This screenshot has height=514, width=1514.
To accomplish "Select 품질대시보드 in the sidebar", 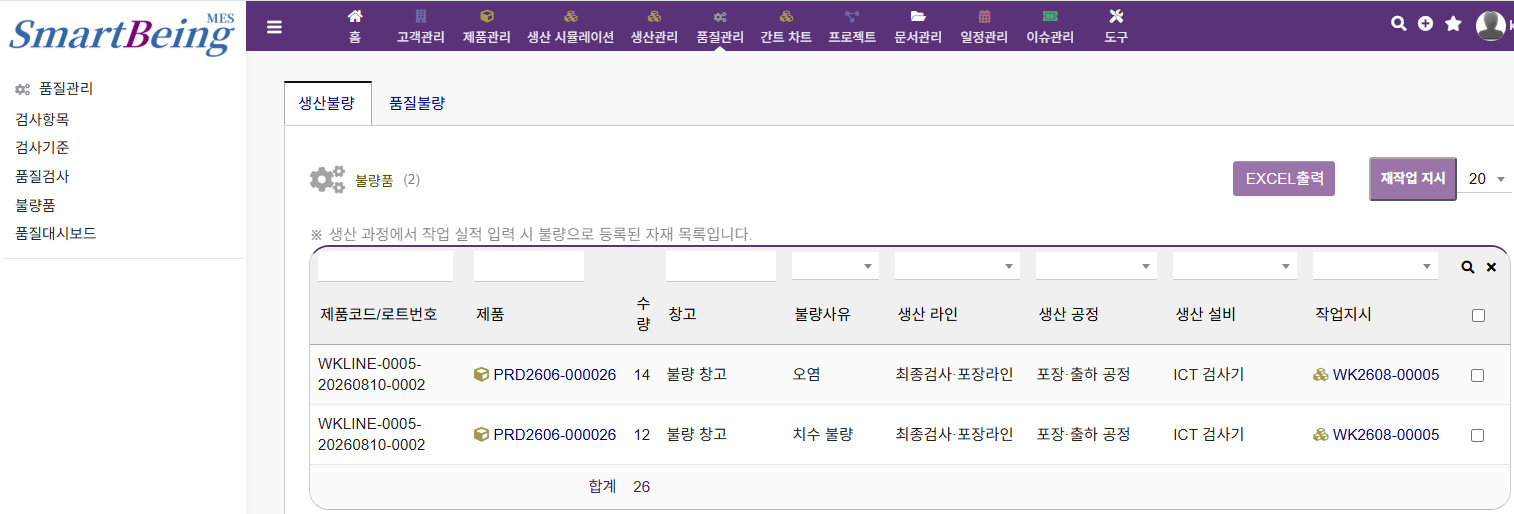I will 56,233.
